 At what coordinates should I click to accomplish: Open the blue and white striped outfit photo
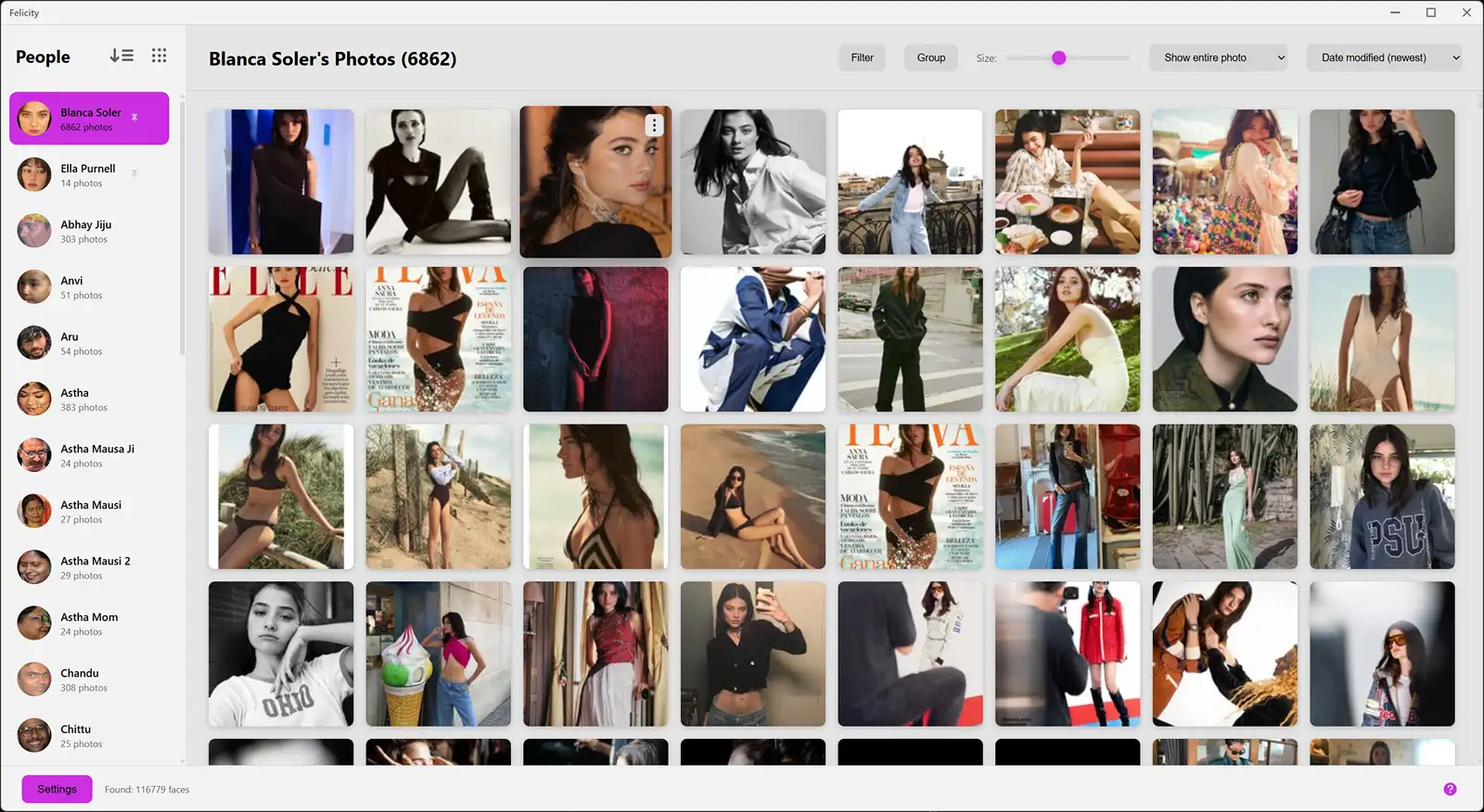coord(753,339)
